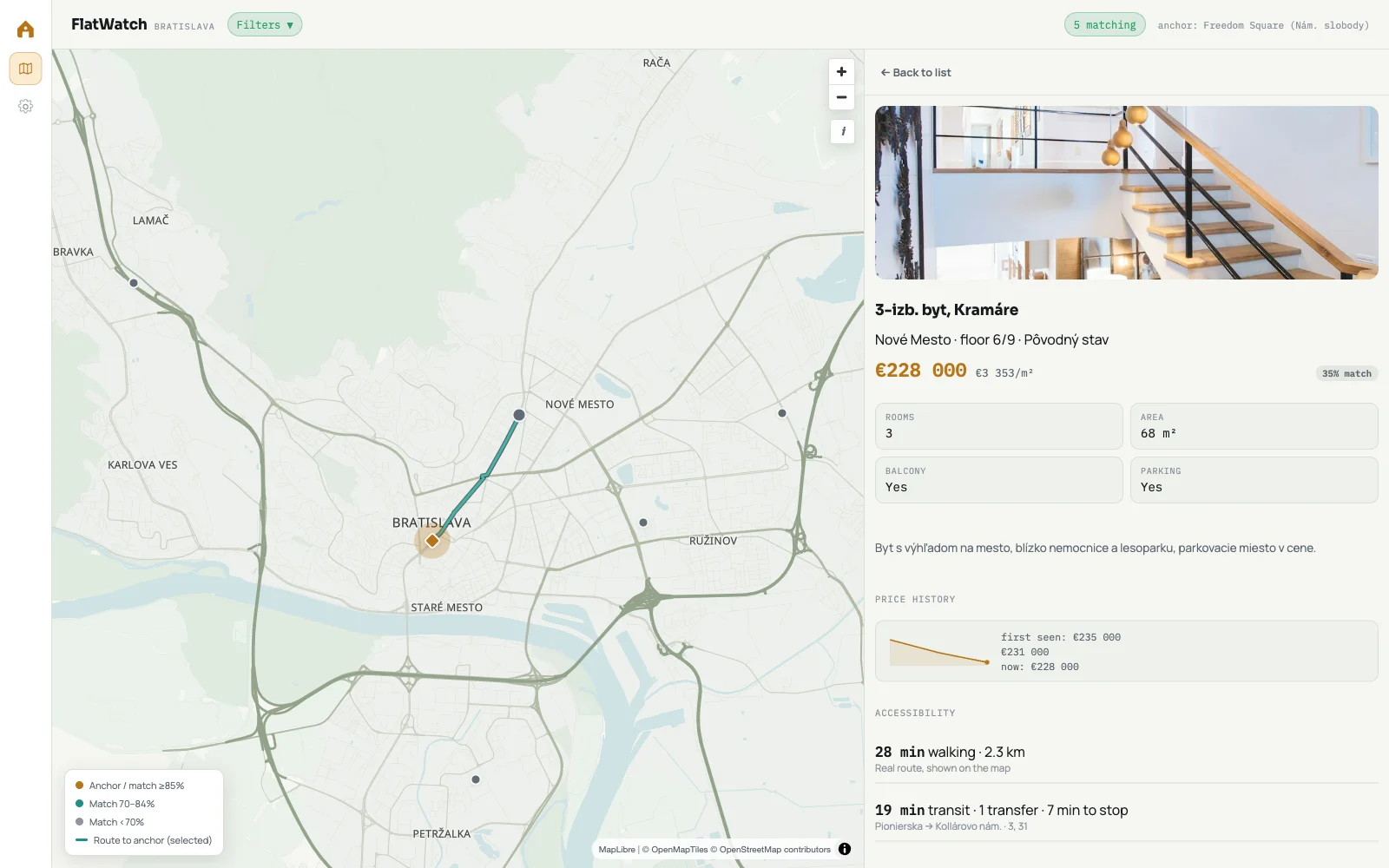
Task: Select the Nové Mesto flat marker
Action: point(519,415)
